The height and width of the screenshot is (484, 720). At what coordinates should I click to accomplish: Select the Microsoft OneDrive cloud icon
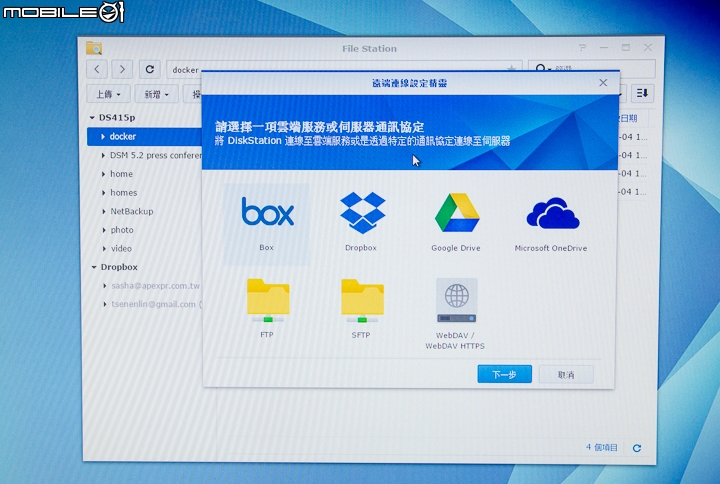(553, 213)
